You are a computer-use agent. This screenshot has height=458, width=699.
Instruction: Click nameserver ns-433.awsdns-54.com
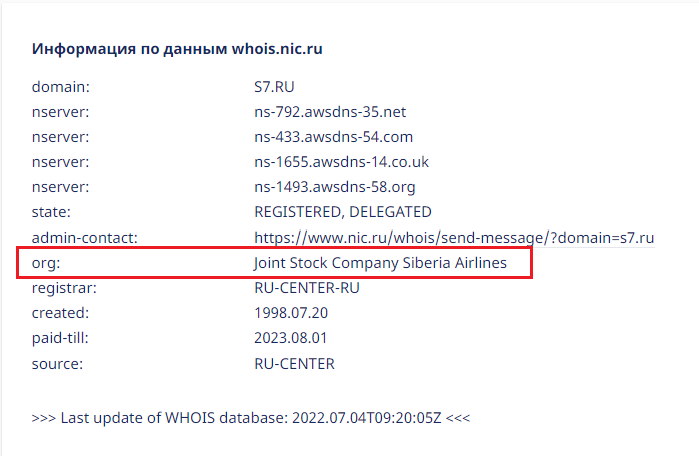pos(334,137)
